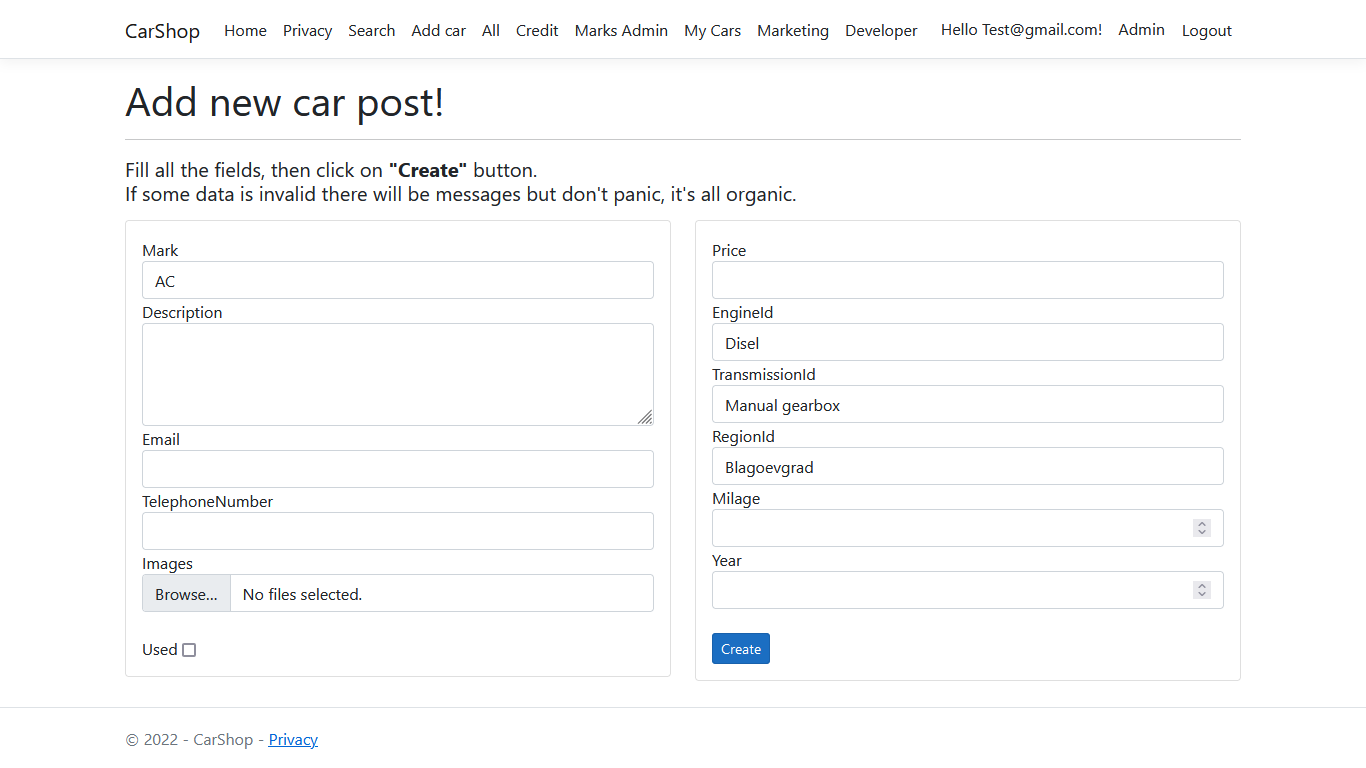Open the Developer page

880,30
